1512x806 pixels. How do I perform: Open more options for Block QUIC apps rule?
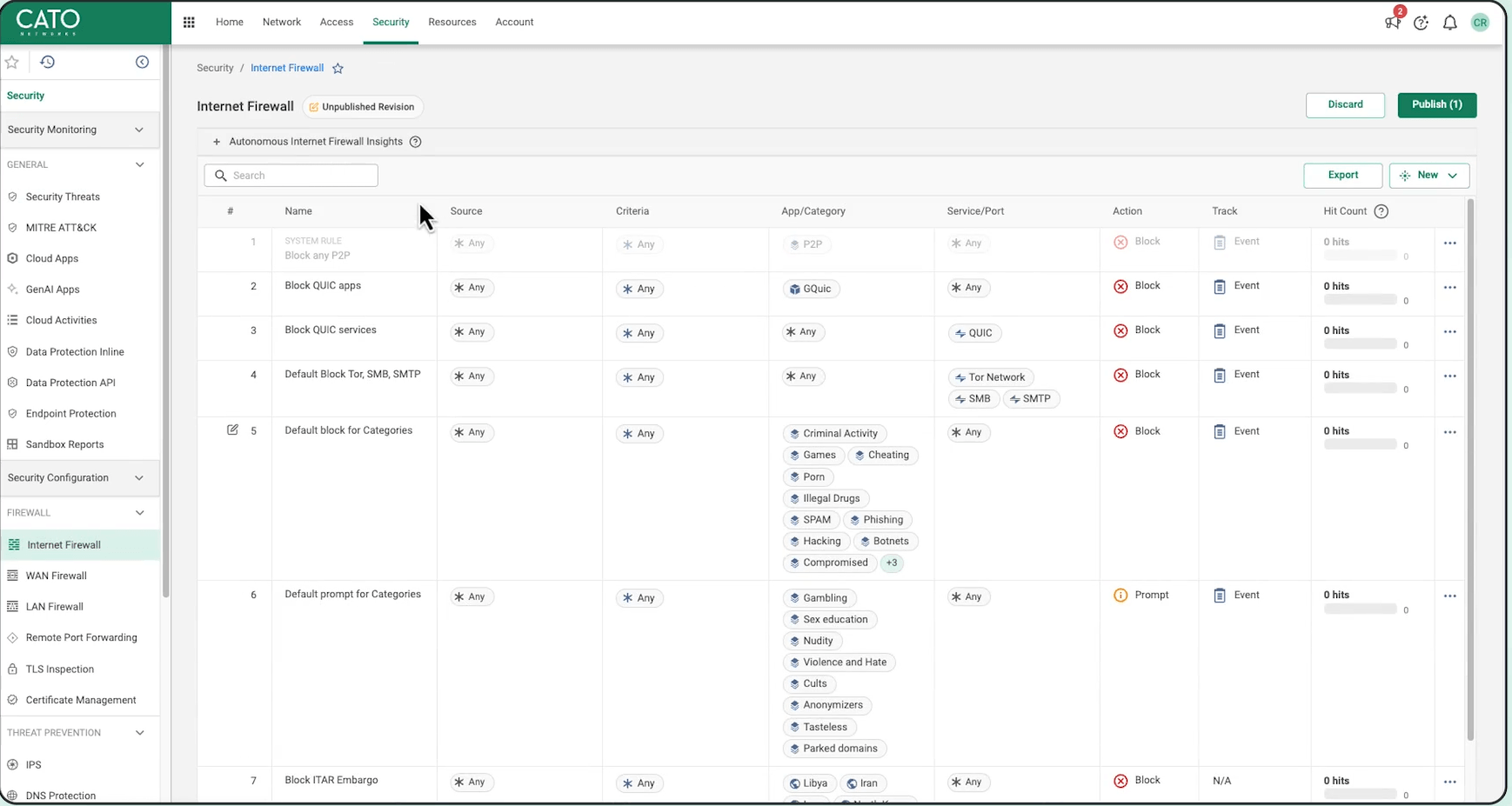pyautogui.click(x=1449, y=288)
